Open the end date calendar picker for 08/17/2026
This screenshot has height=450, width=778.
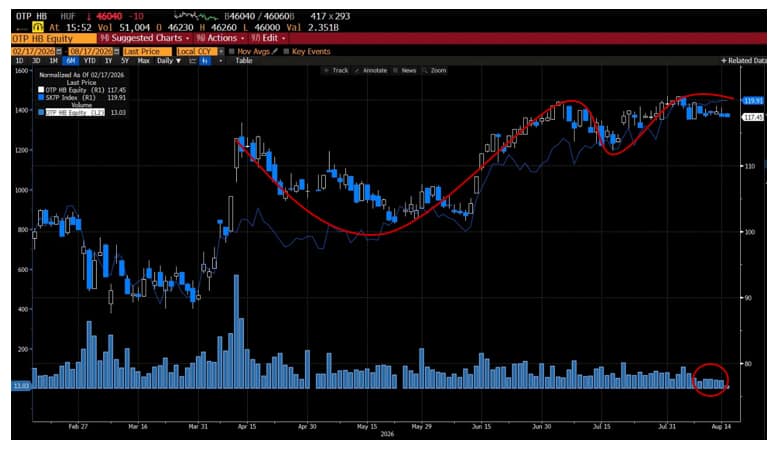pyautogui.click(x=117, y=52)
